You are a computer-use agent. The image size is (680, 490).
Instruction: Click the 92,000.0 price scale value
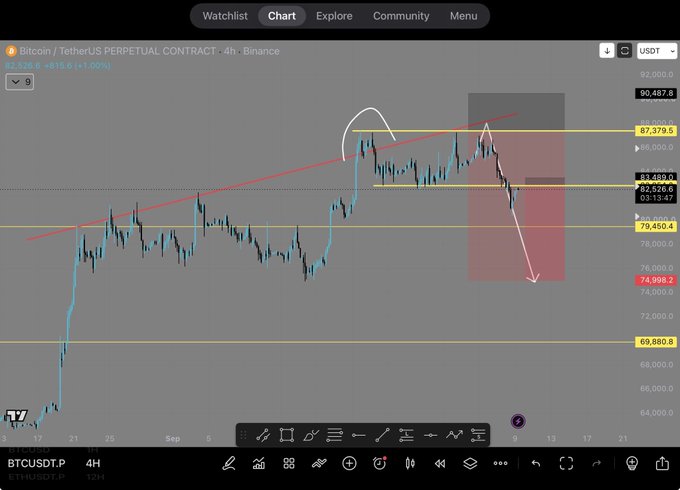point(657,75)
